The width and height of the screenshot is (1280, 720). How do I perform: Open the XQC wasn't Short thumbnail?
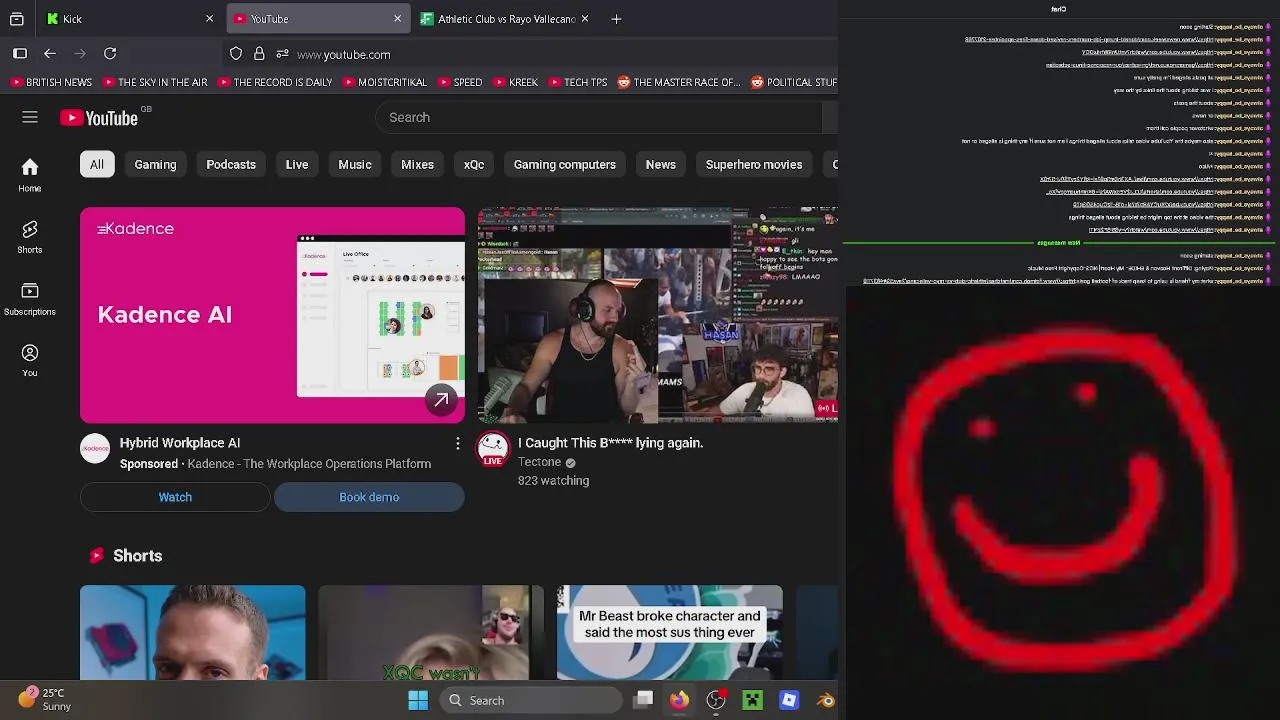point(431,632)
